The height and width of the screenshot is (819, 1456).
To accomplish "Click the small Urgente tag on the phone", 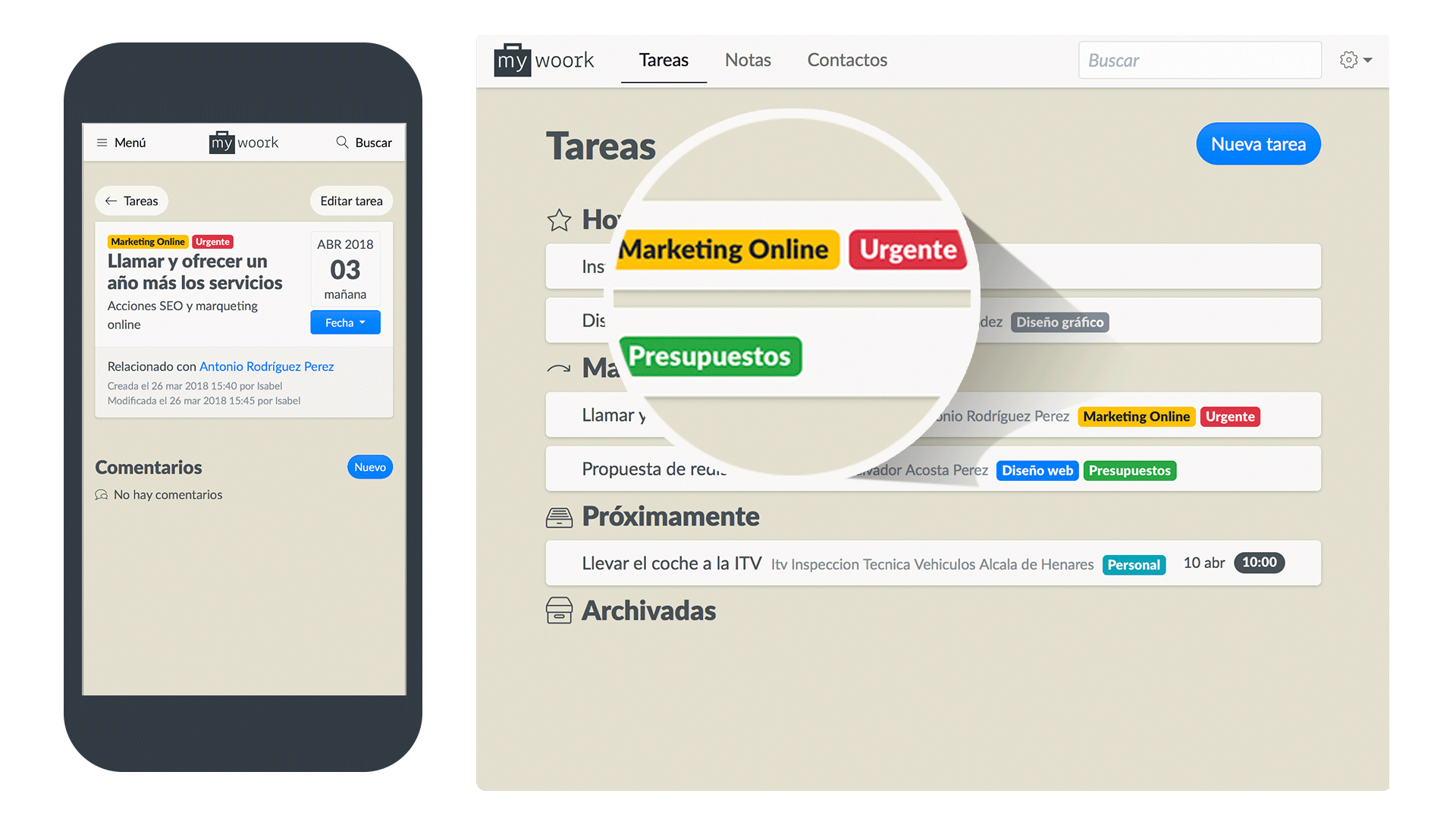I will pos(212,242).
